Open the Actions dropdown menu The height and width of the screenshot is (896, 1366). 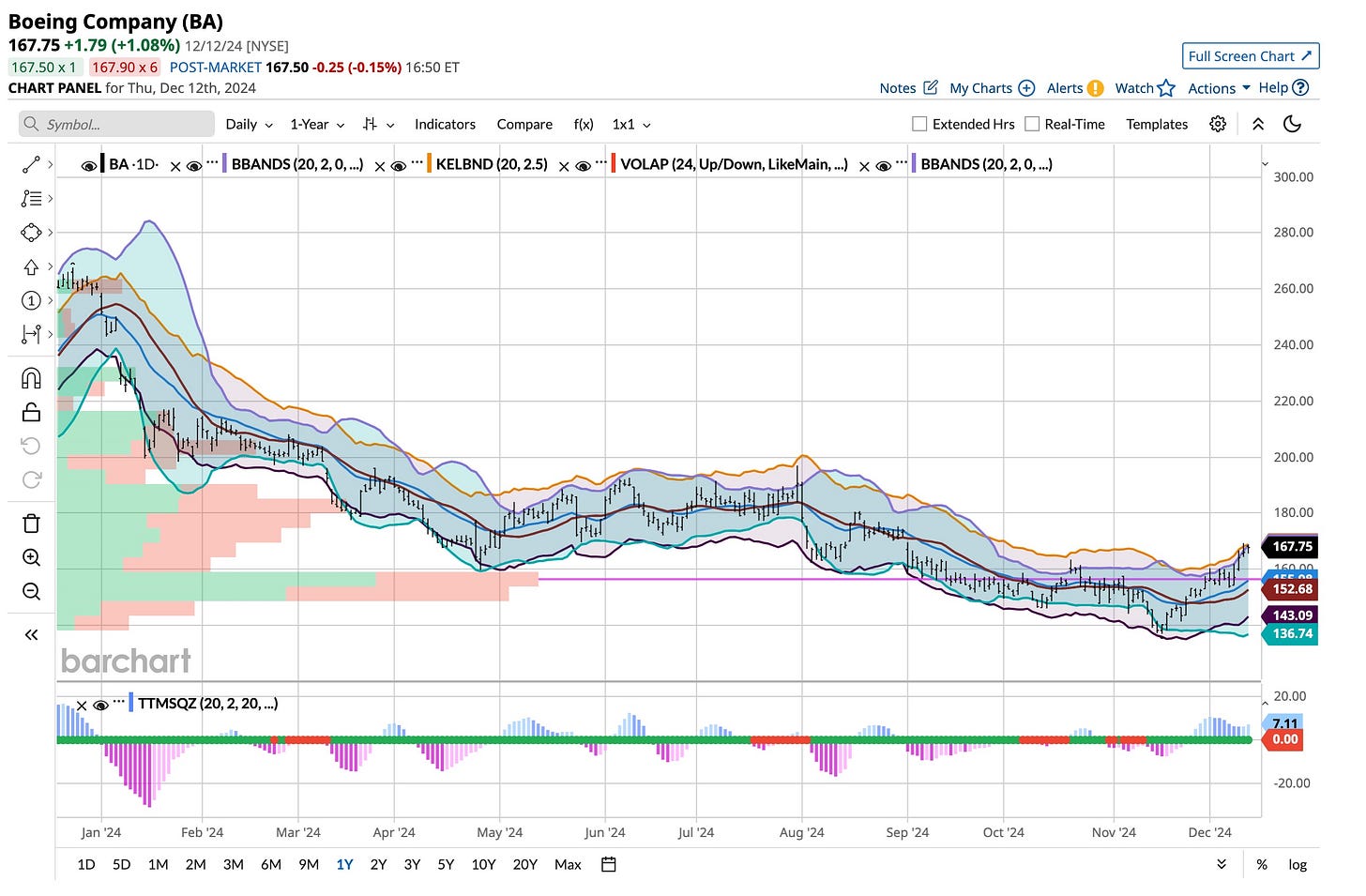(1219, 88)
